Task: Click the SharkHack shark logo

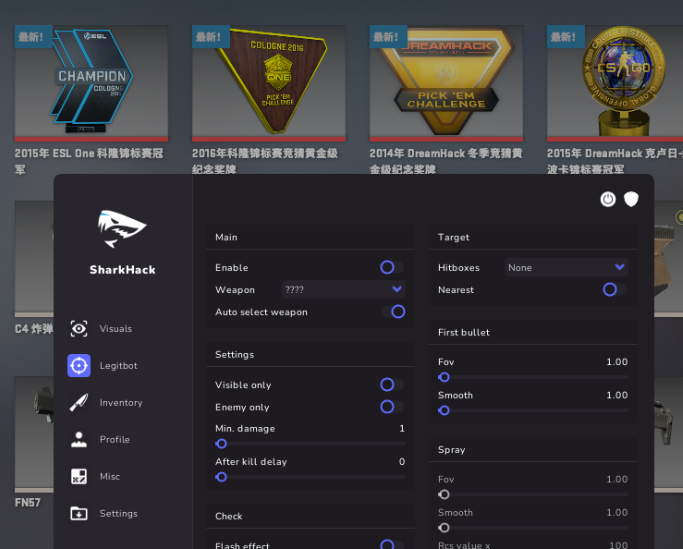Action: 122,229
